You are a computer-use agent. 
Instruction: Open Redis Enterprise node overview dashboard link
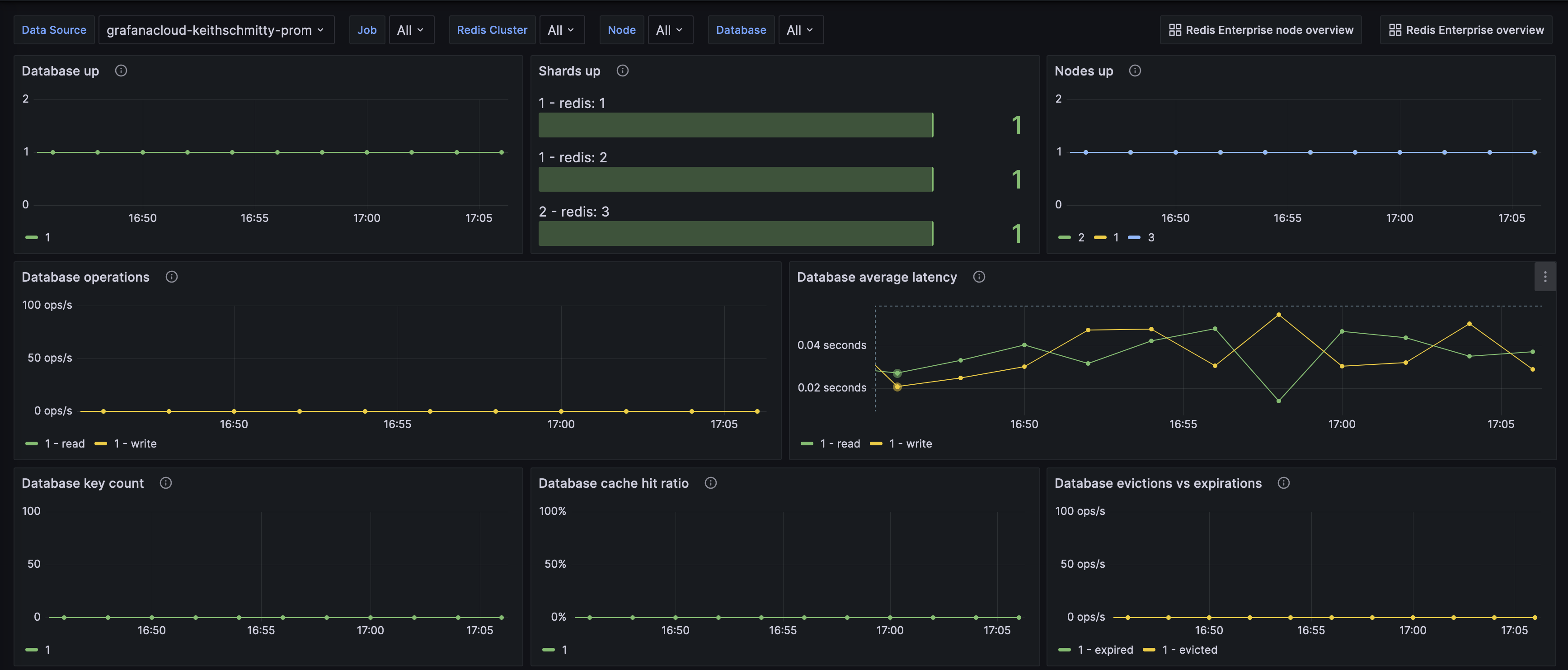click(1261, 30)
